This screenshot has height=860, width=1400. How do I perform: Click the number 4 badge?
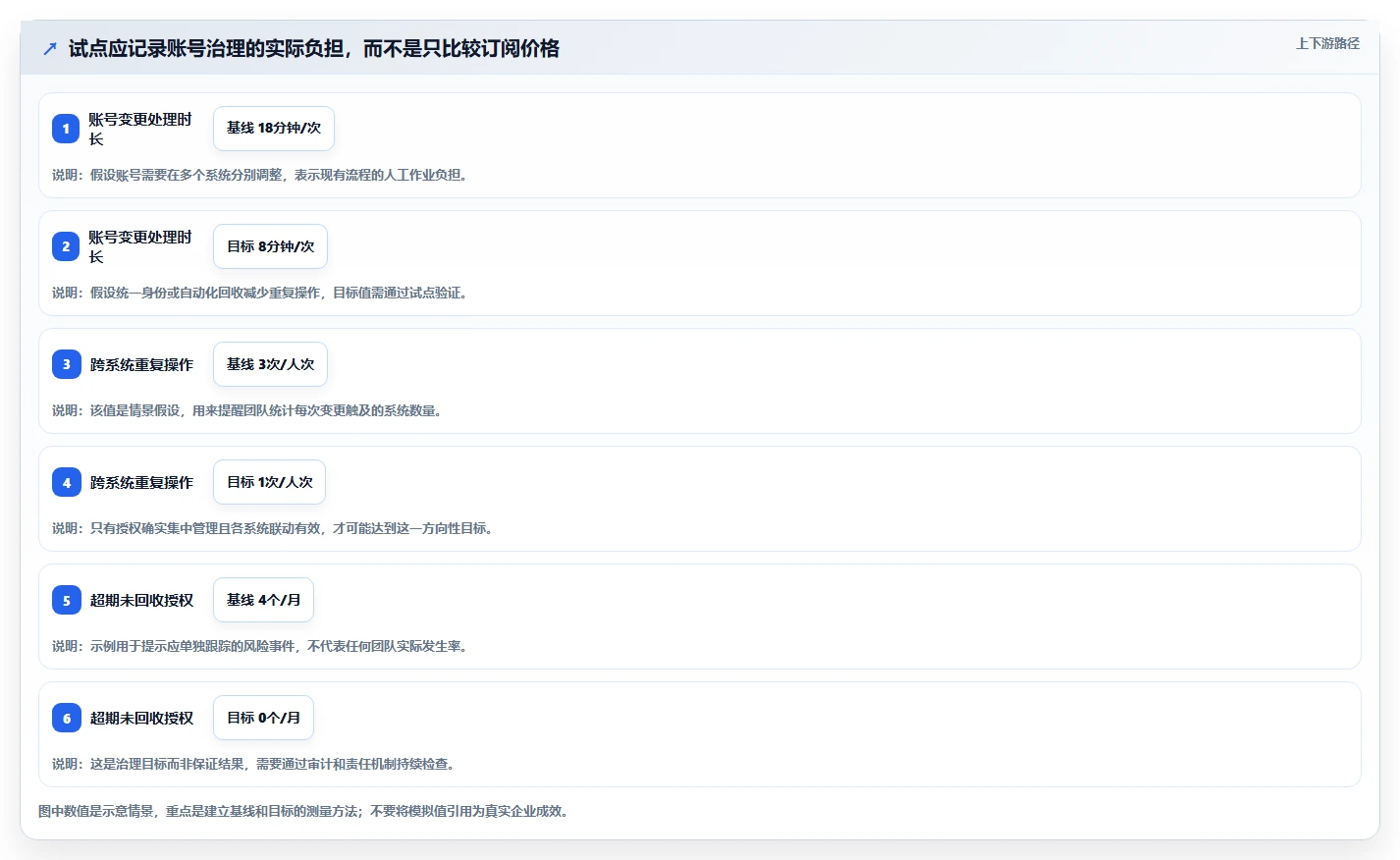(66, 482)
